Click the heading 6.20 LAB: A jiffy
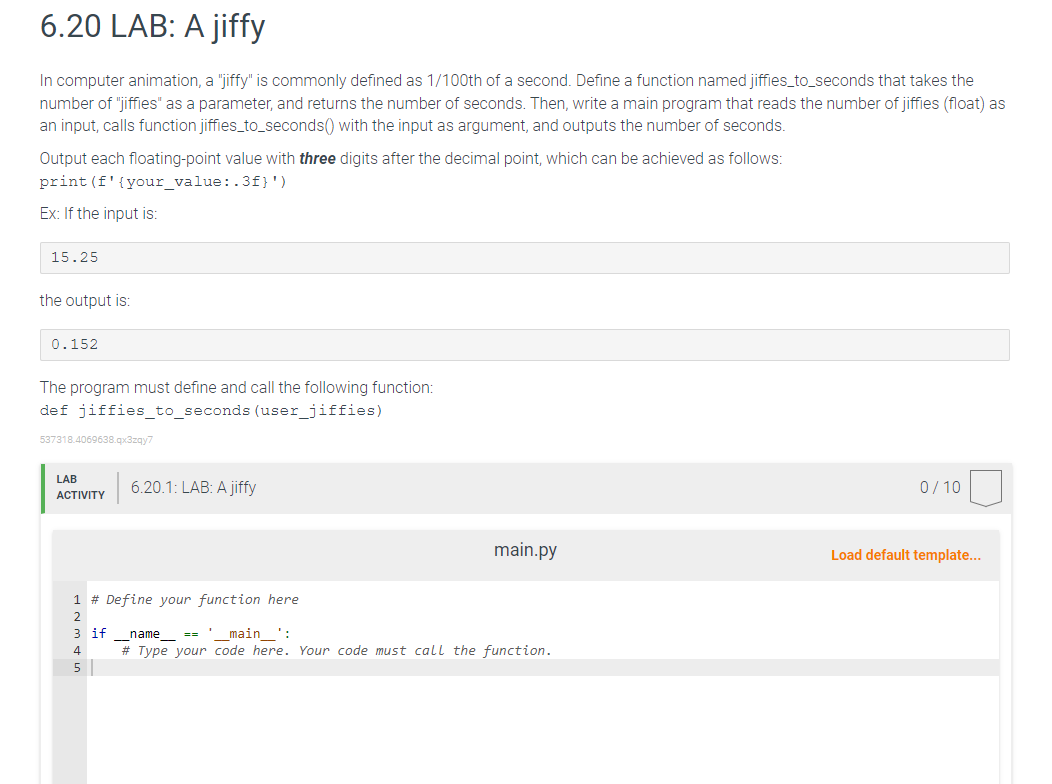 click(x=151, y=26)
